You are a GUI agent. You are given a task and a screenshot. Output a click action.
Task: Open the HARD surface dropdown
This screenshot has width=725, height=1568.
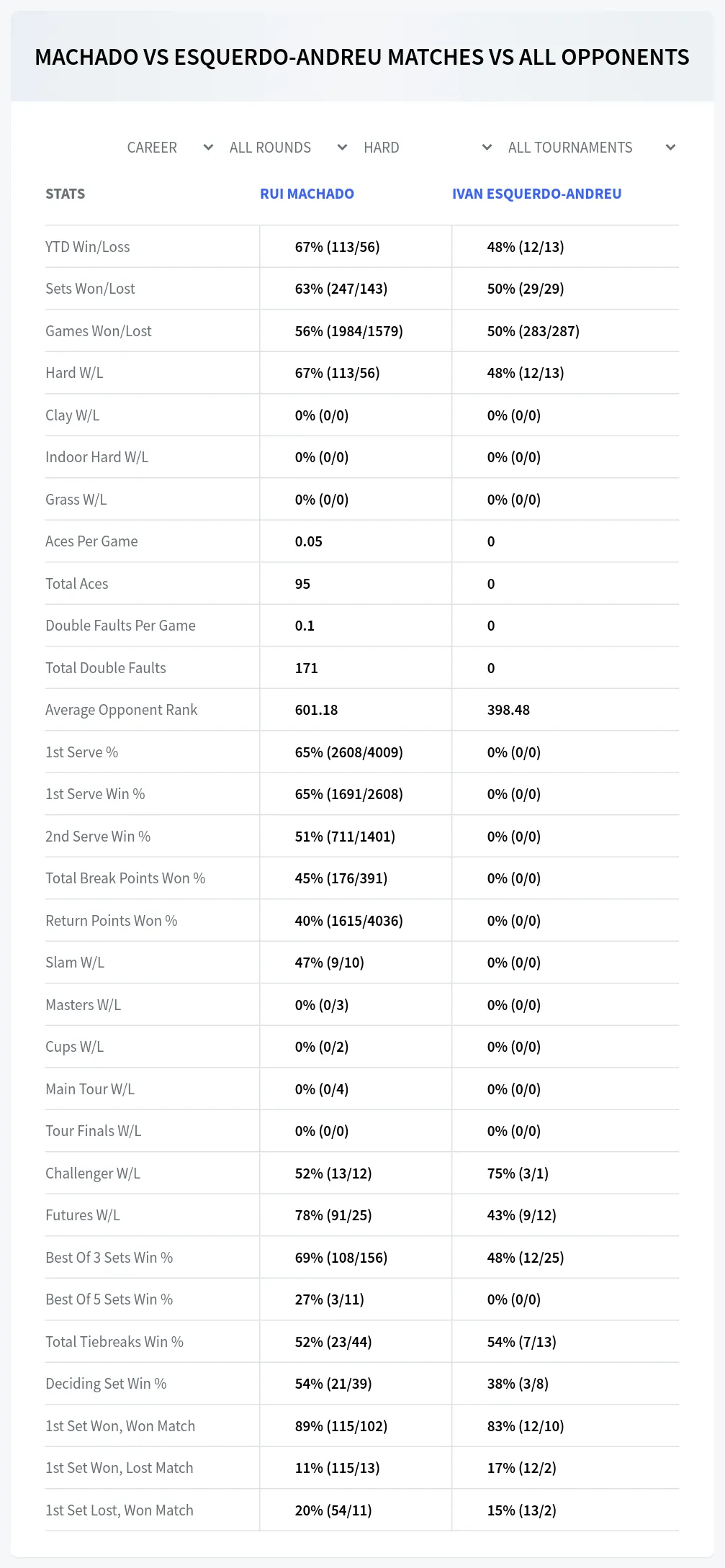[x=426, y=148]
